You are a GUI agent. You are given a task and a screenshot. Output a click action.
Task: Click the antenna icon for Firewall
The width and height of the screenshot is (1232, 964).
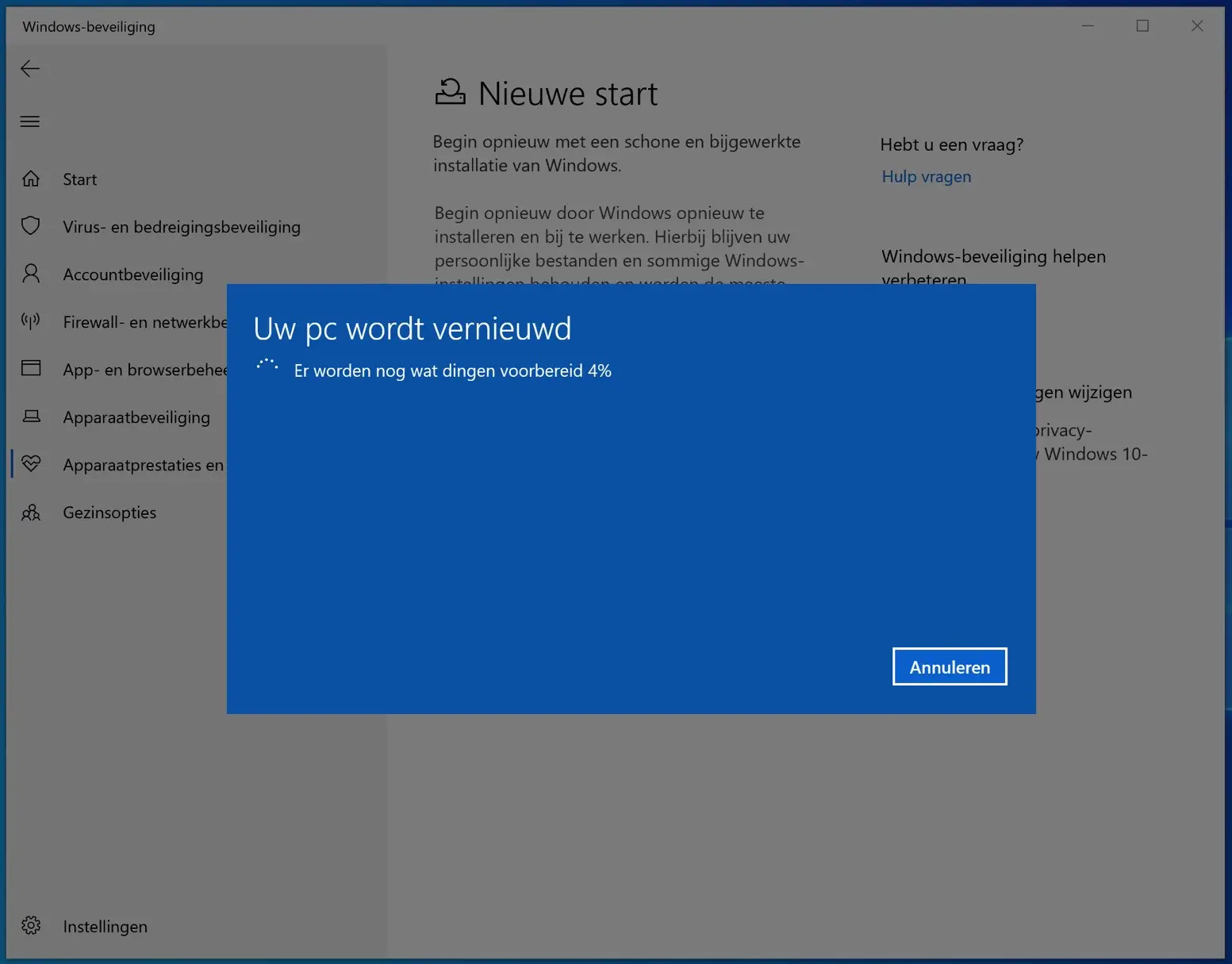31,321
